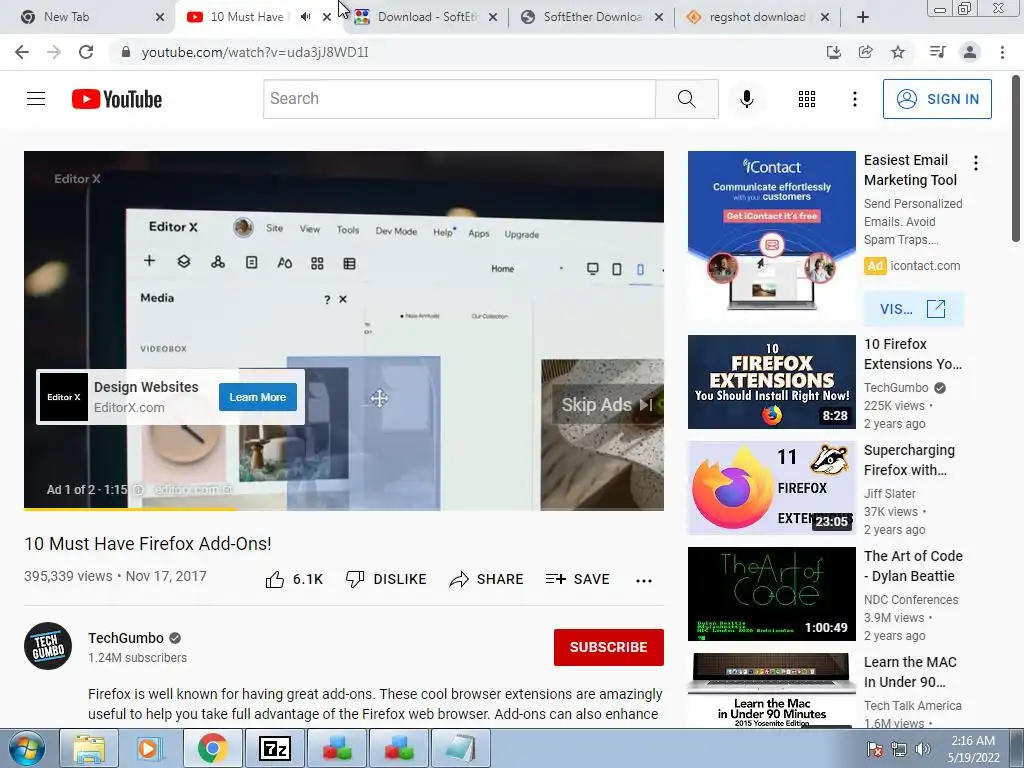The height and width of the screenshot is (768, 1024).
Task: Type in the YouTube Search field
Action: coord(459,99)
